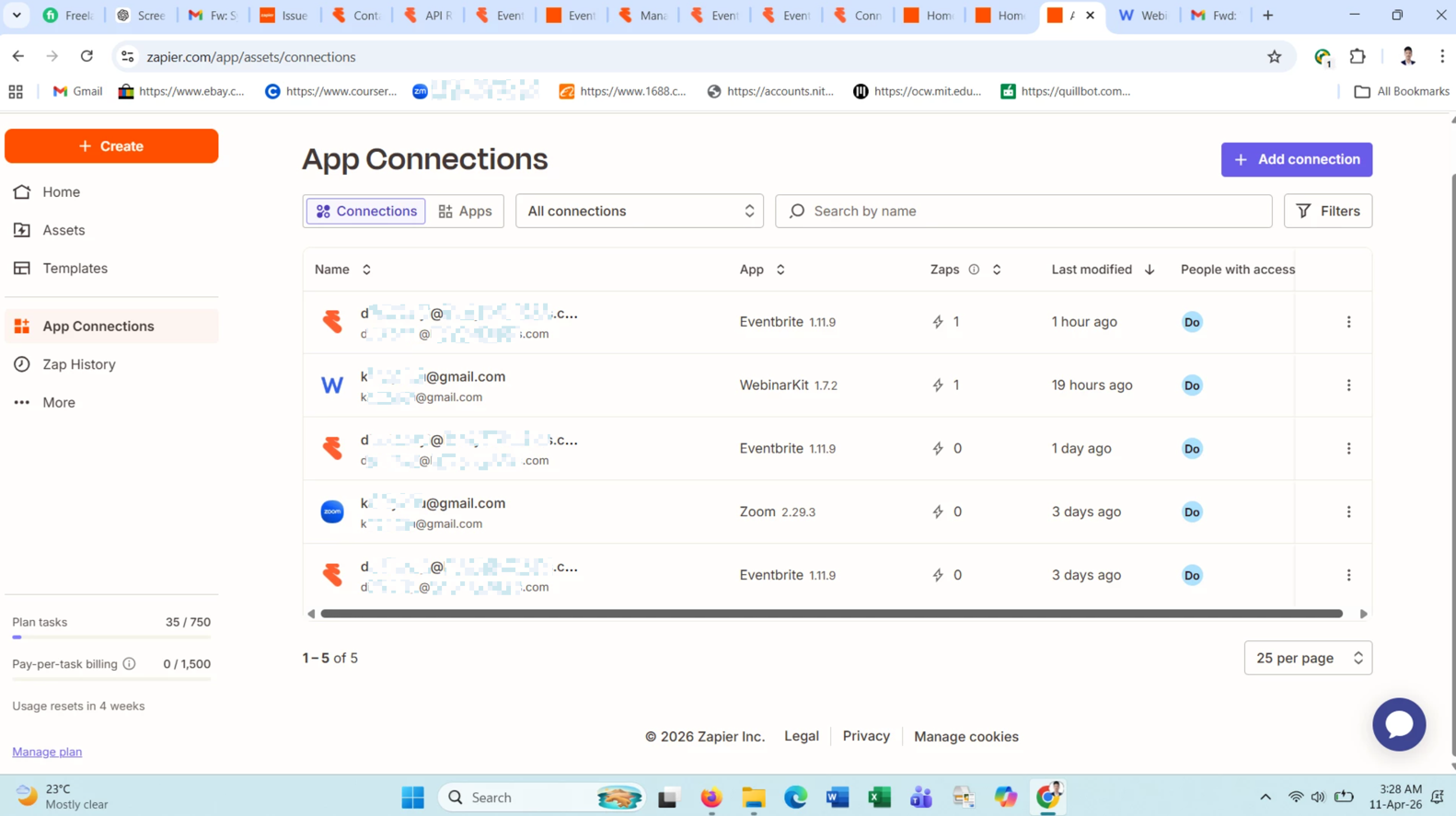Expand the More sidebar item
This screenshot has width=1456, height=816.
point(59,403)
